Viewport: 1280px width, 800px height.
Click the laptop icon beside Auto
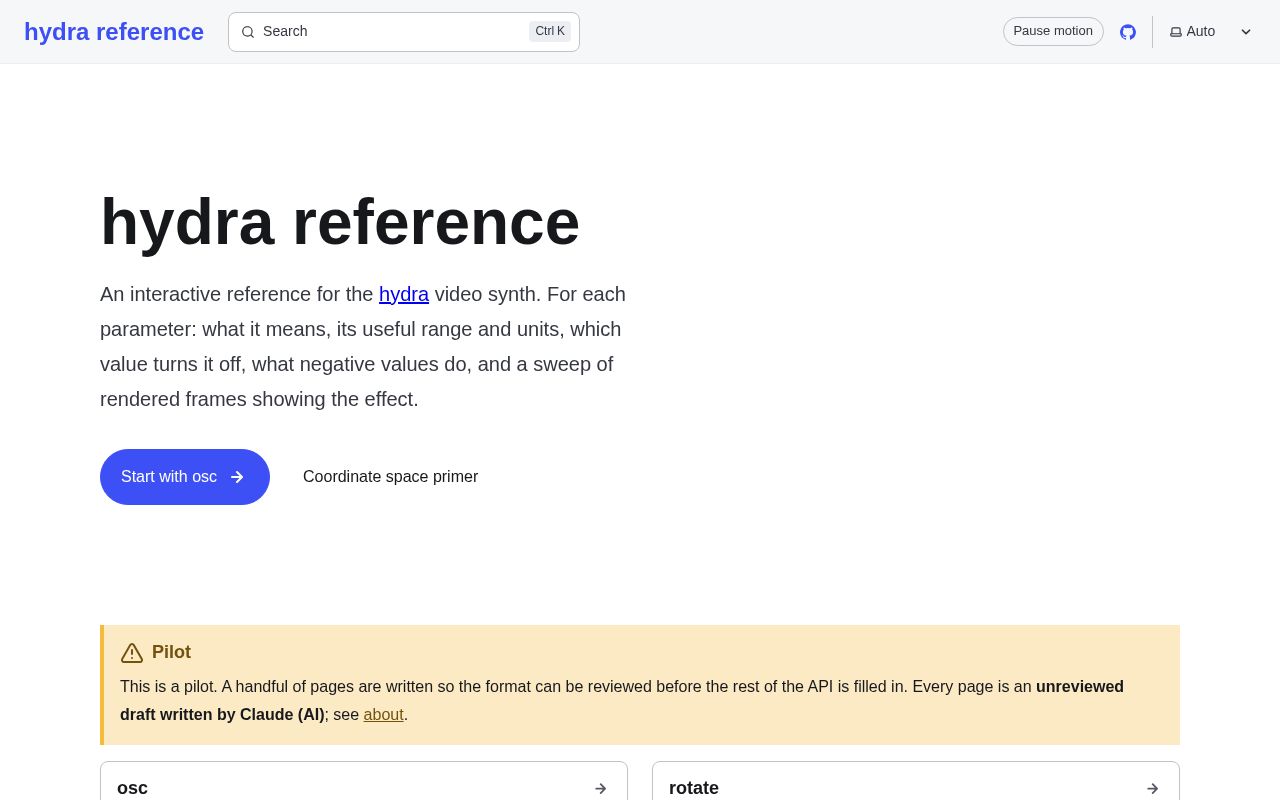point(1176,32)
